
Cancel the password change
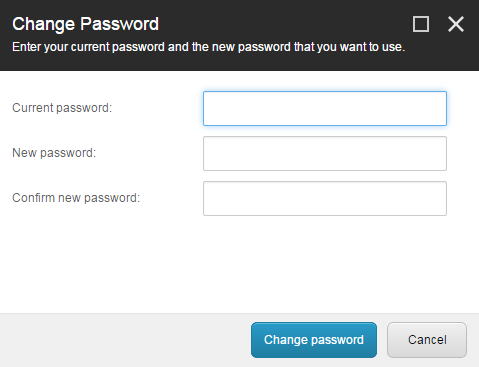pos(427,340)
